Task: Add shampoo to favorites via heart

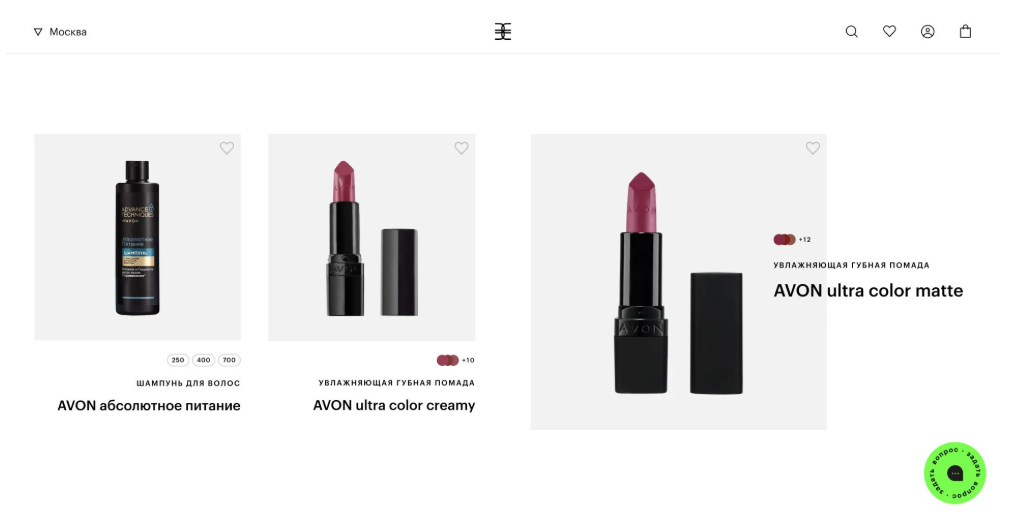Action: click(x=227, y=148)
